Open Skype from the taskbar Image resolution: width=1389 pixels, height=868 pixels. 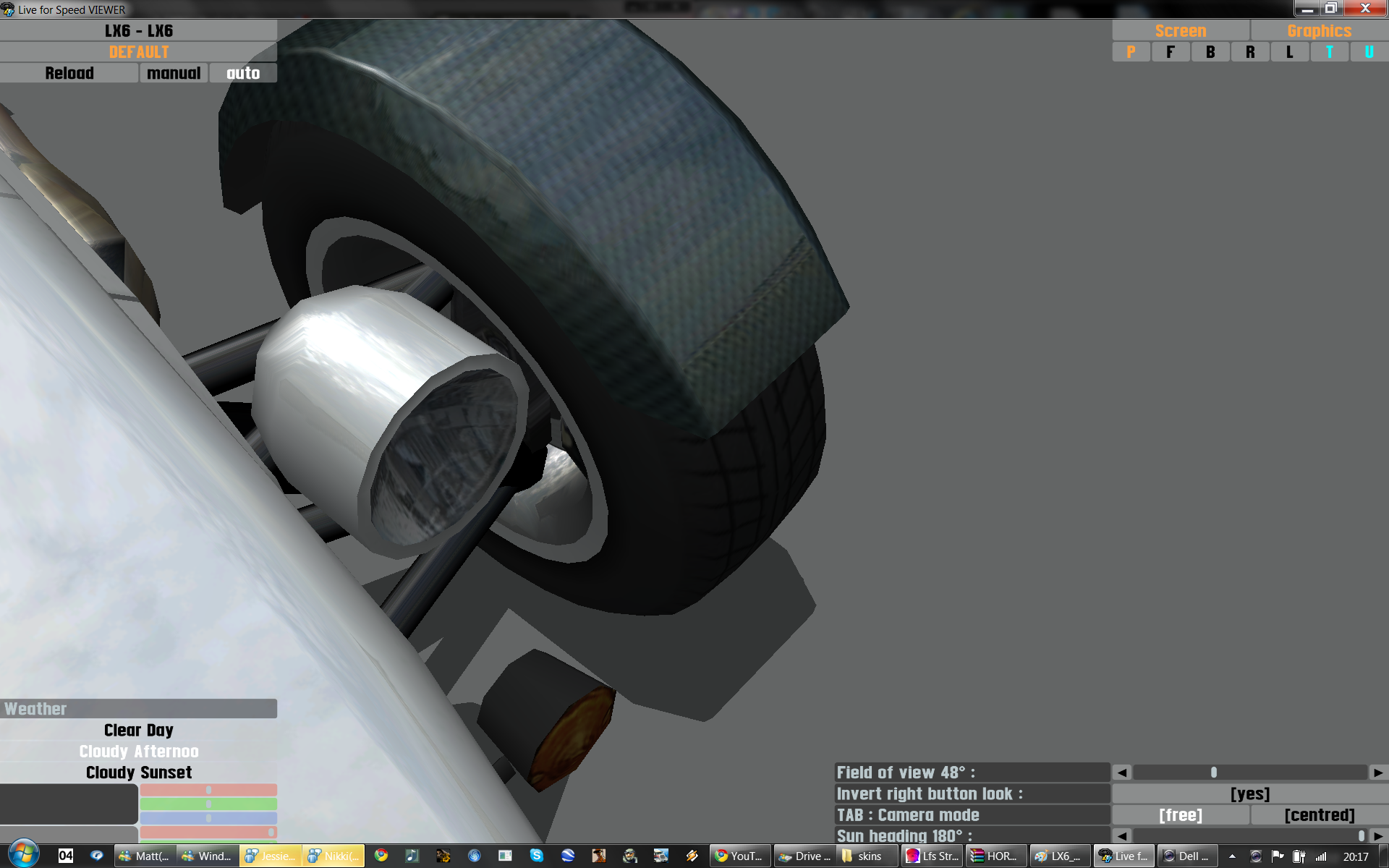[536, 856]
